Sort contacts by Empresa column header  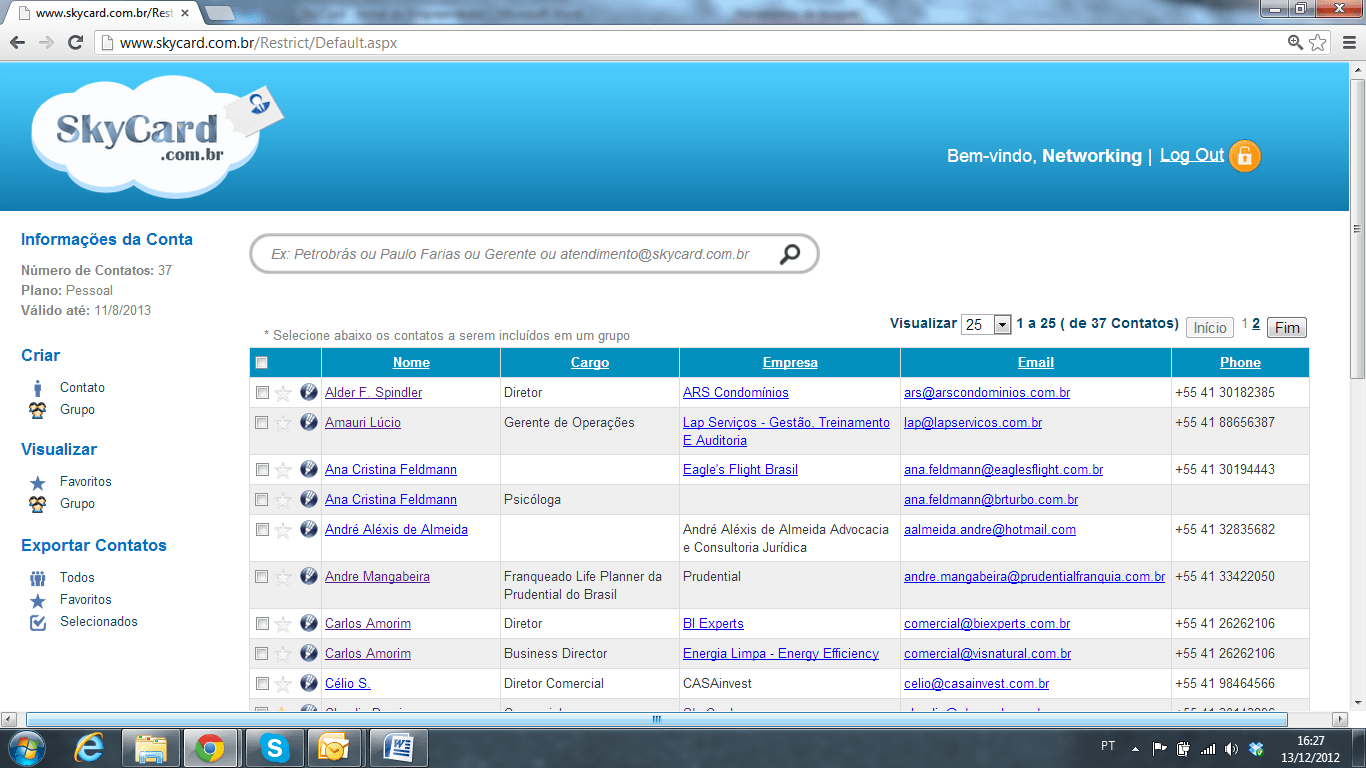coord(790,363)
